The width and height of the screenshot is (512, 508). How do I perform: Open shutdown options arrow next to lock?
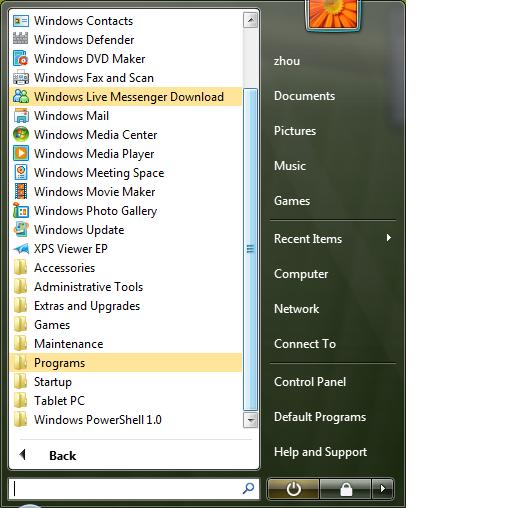click(x=383, y=489)
